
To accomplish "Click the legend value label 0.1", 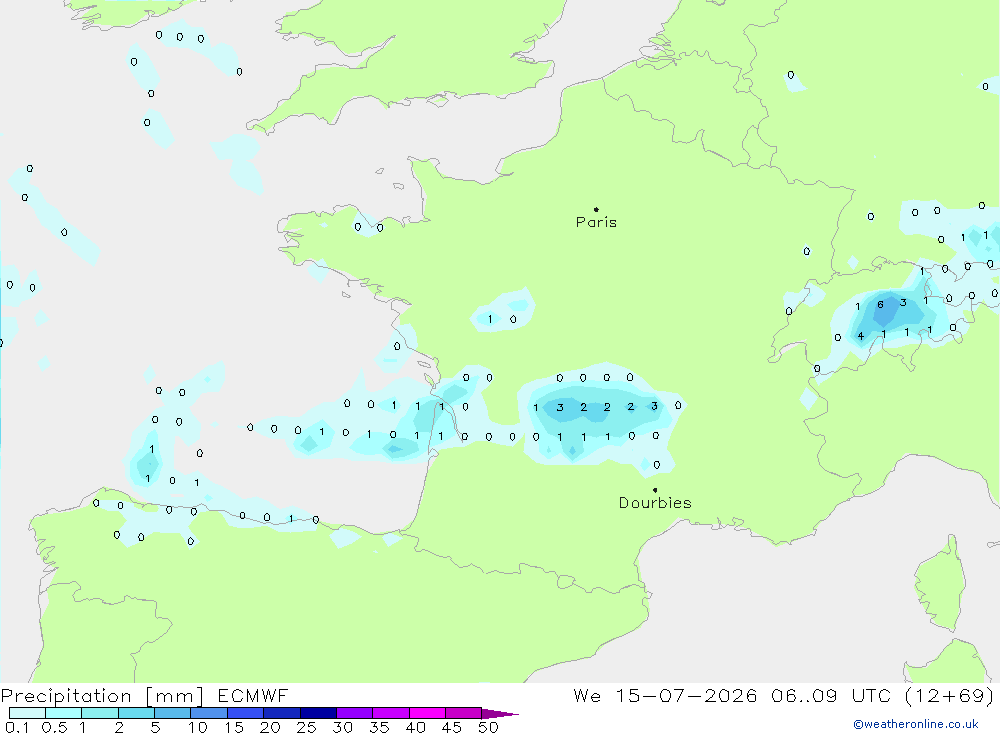I will (x=17, y=727).
